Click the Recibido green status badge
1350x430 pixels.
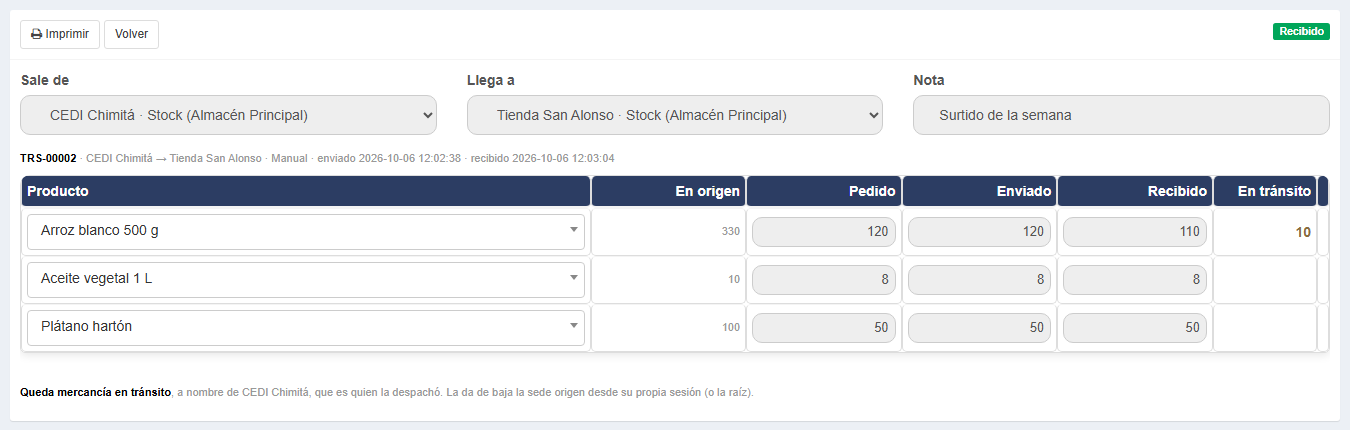coord(1301,31)
